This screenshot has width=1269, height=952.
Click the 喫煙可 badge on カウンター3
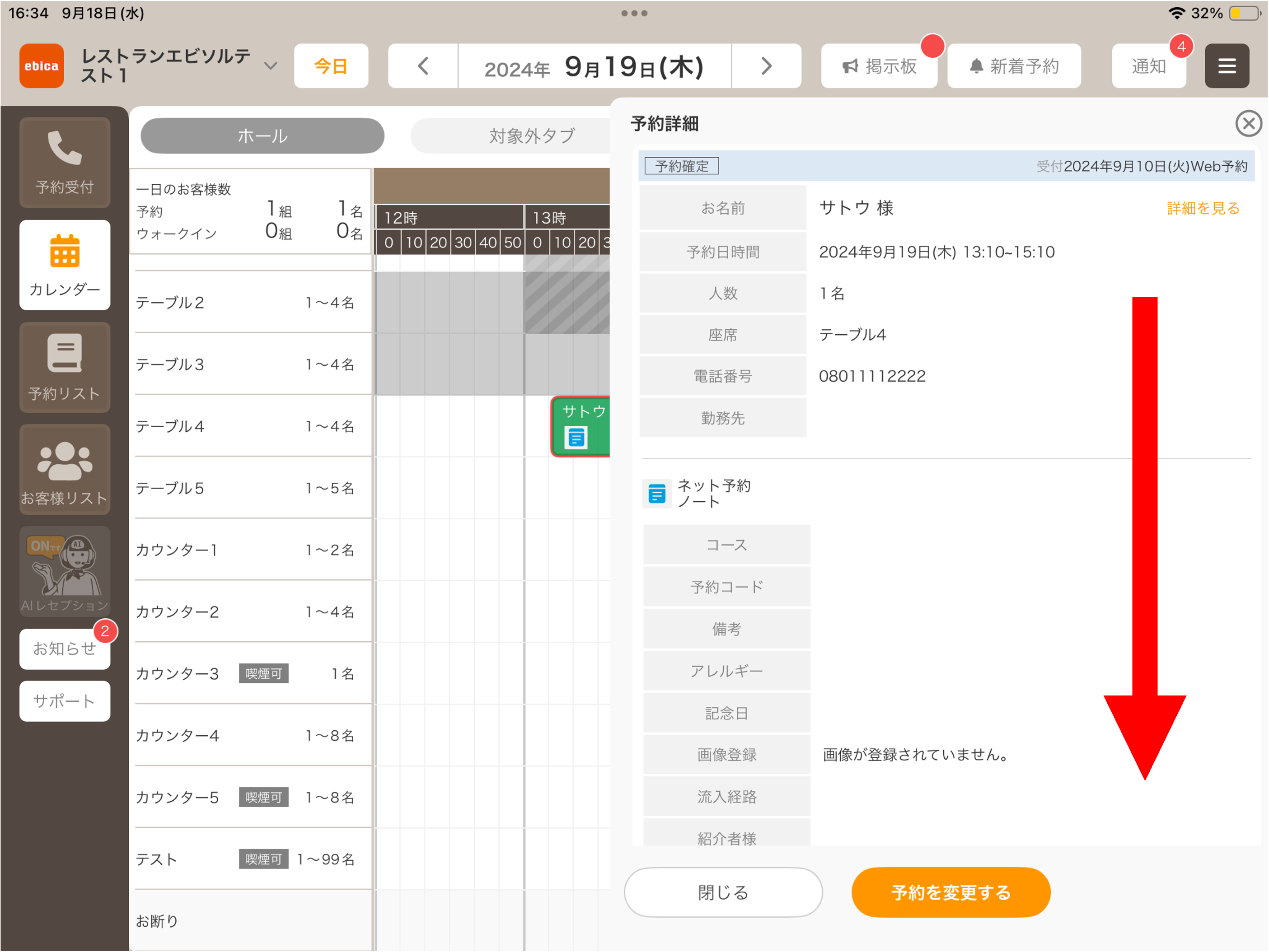coord(263,673)
